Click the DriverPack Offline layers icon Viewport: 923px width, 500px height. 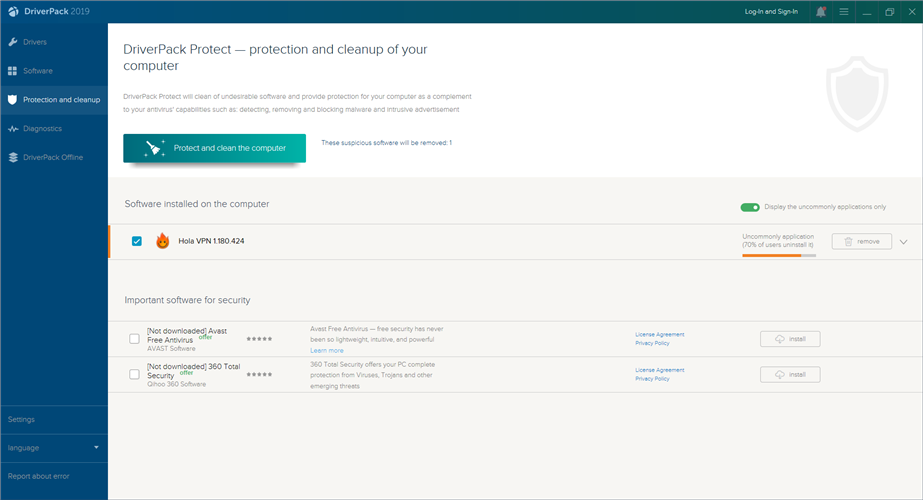12,157
